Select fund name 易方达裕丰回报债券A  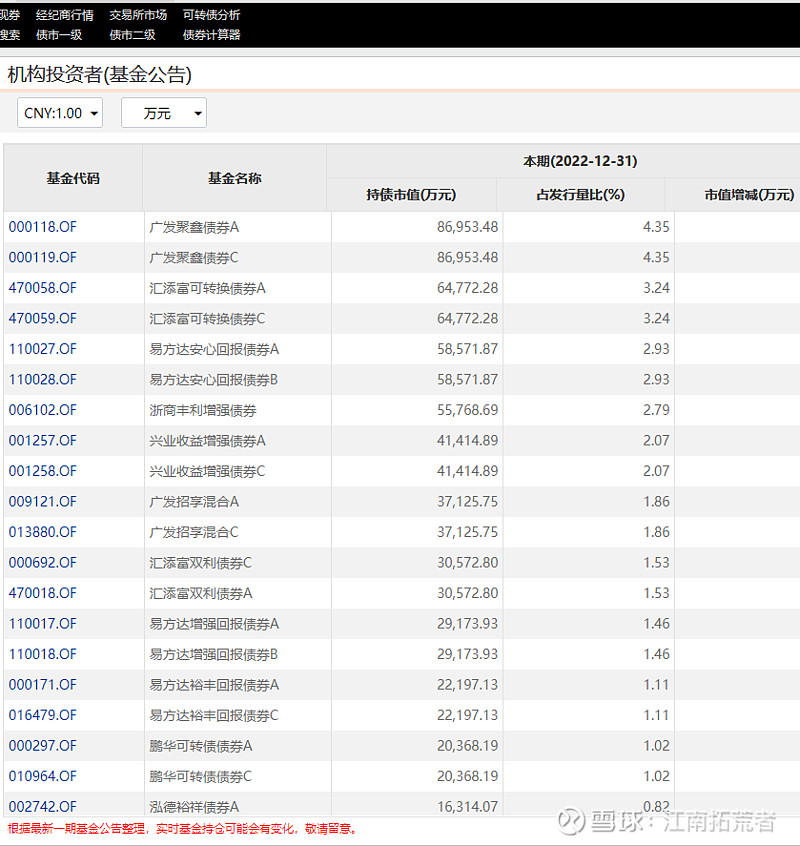214,684
